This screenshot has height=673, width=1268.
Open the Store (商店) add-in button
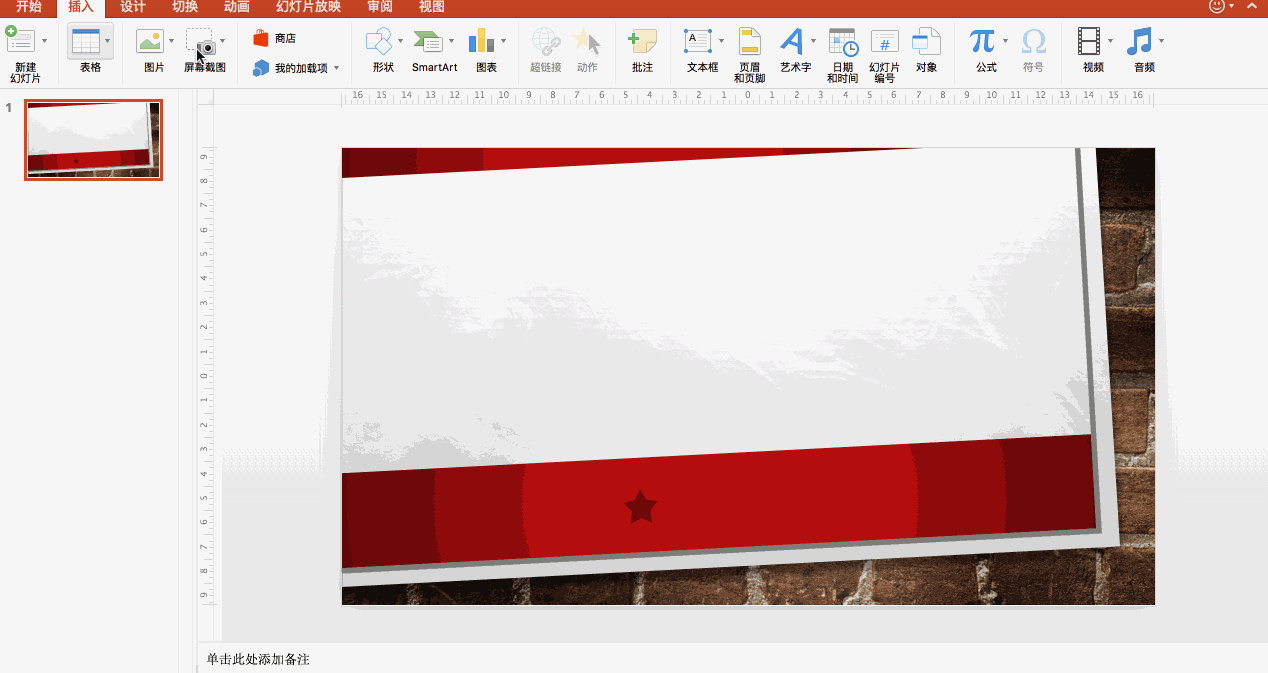tap(273, 38)
